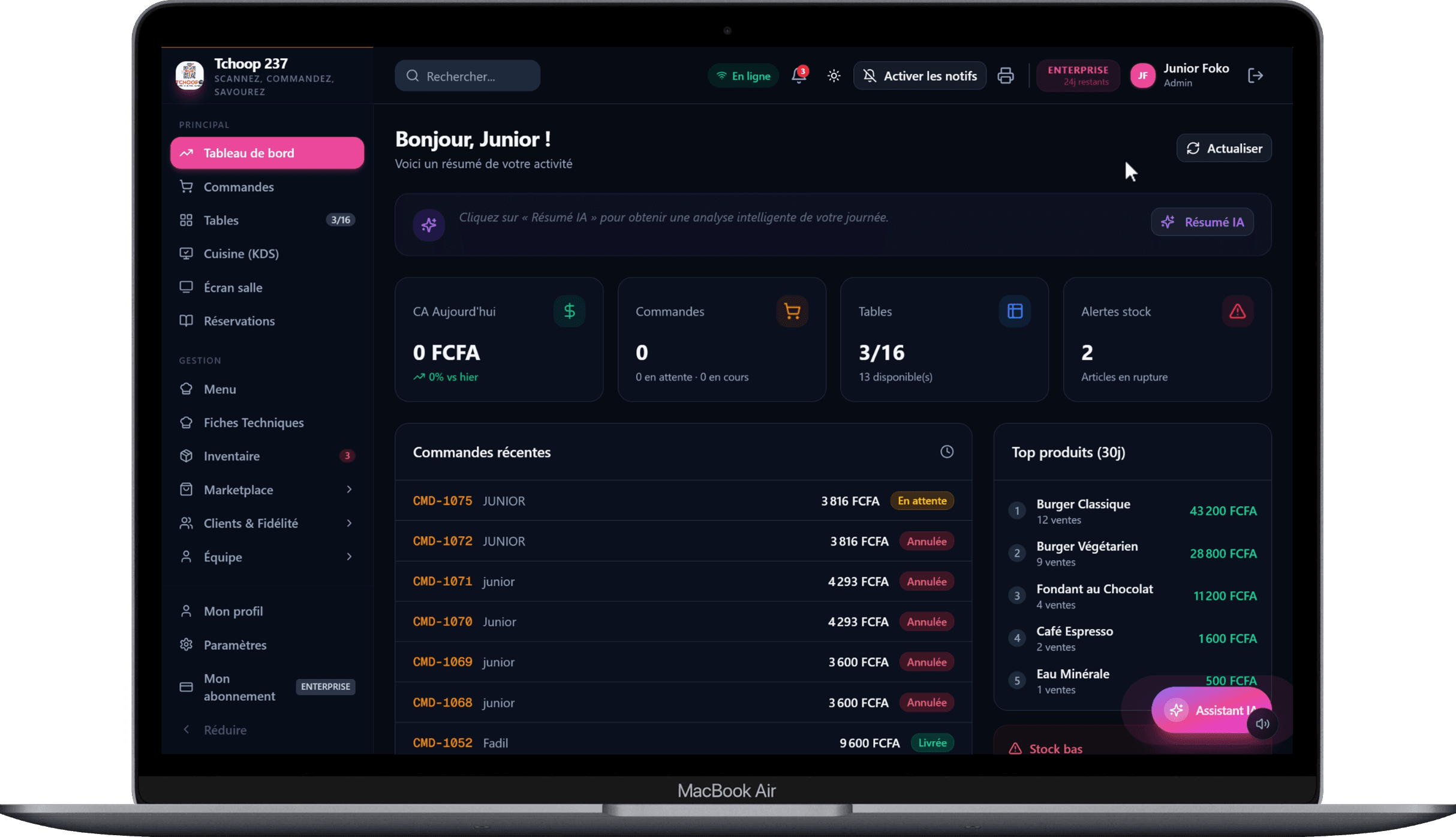Click the ENTERPRISE 24j restants badge
This screenshot has height=837, width=1456.
1078,76
